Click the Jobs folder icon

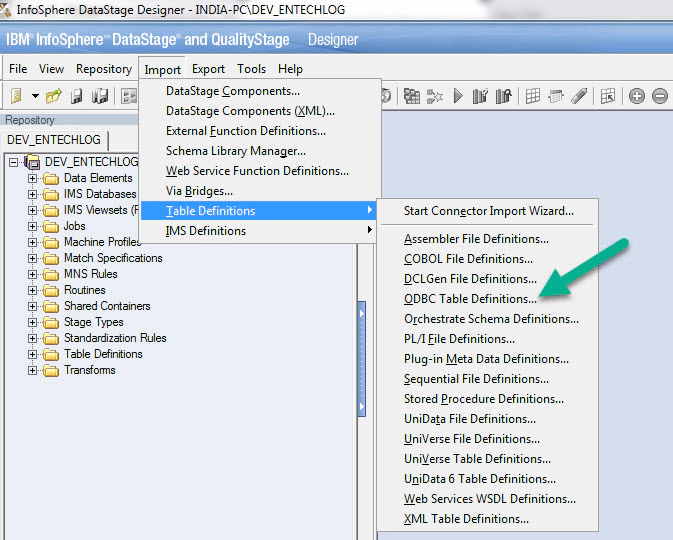click(51, 226)
